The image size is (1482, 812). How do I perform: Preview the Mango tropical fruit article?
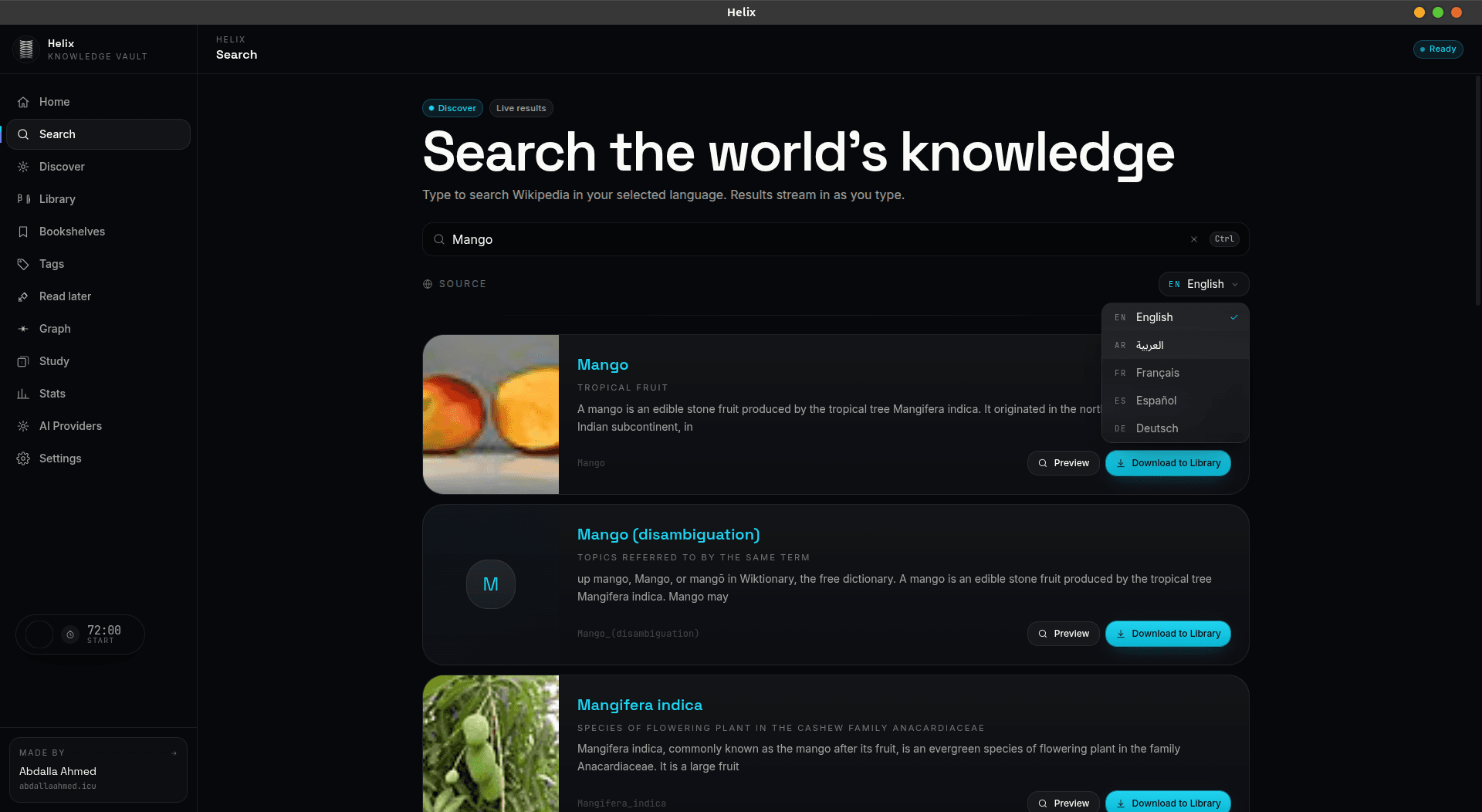pos(1063,463)
